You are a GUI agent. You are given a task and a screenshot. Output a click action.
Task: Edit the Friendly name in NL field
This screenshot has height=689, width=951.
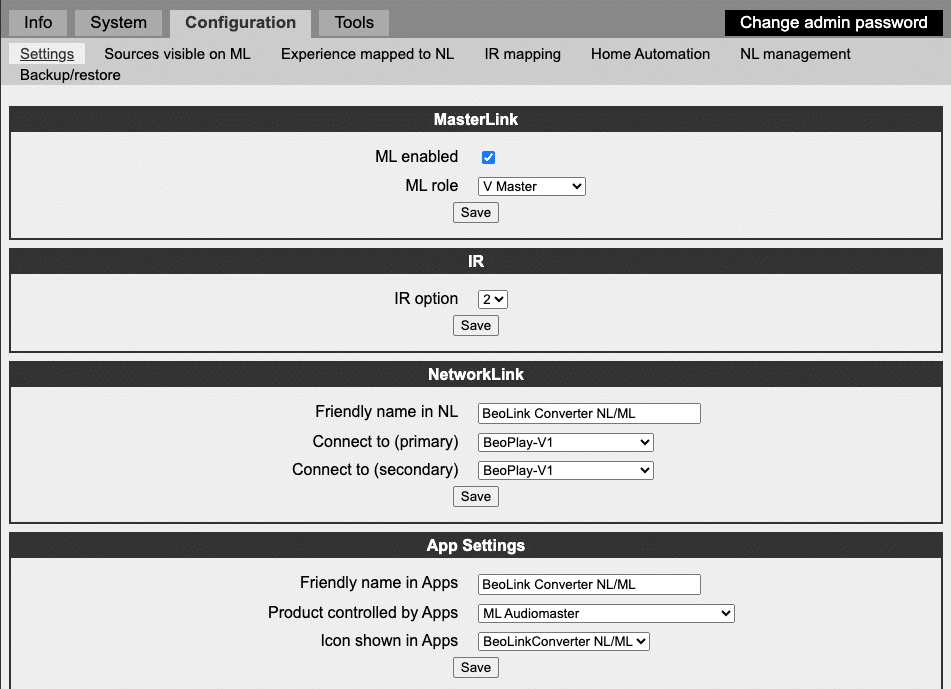pyautogui.click(x=589, y=413)
